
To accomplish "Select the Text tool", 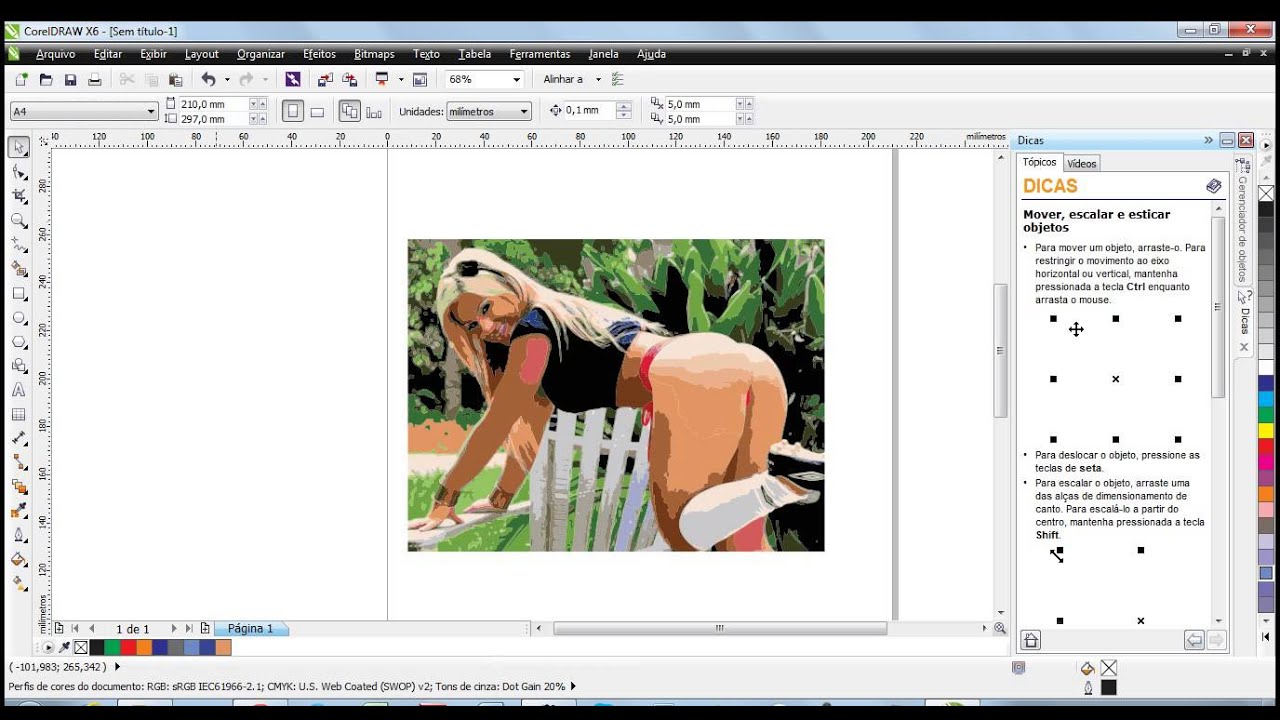I will [x=19, y=390].
